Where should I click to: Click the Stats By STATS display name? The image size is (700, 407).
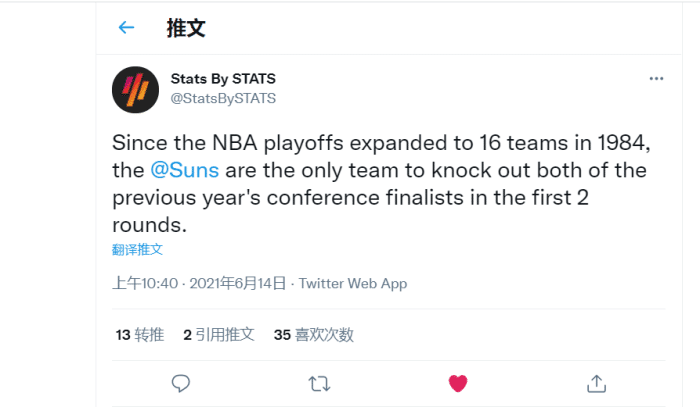click(x=223, y=79)
